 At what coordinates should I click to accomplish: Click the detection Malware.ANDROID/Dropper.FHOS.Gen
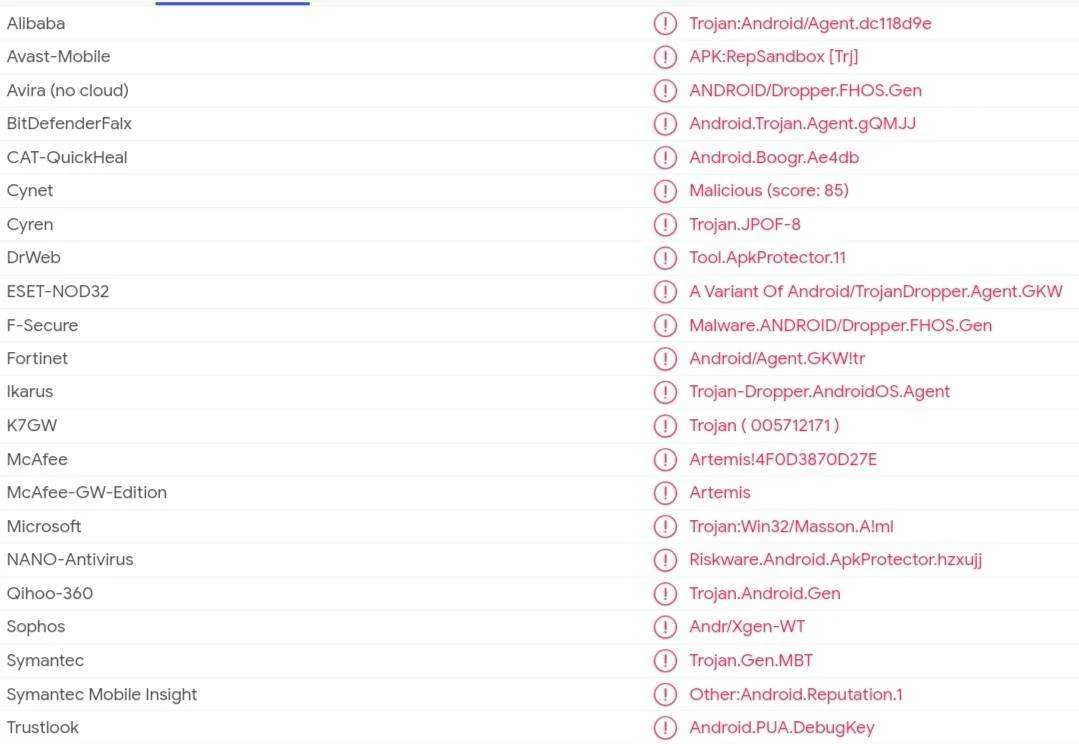click(841, 325)
